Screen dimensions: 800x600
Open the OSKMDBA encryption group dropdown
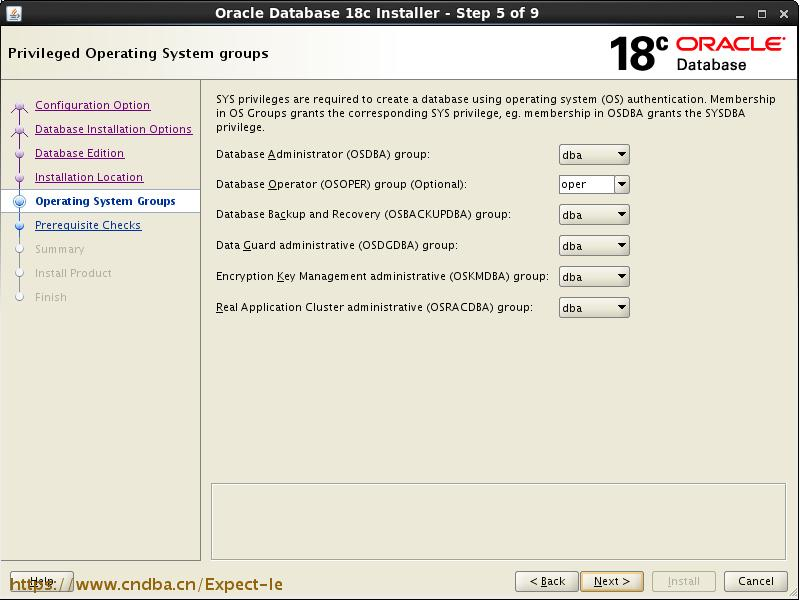pyautogui.click(x=621, y=276)
